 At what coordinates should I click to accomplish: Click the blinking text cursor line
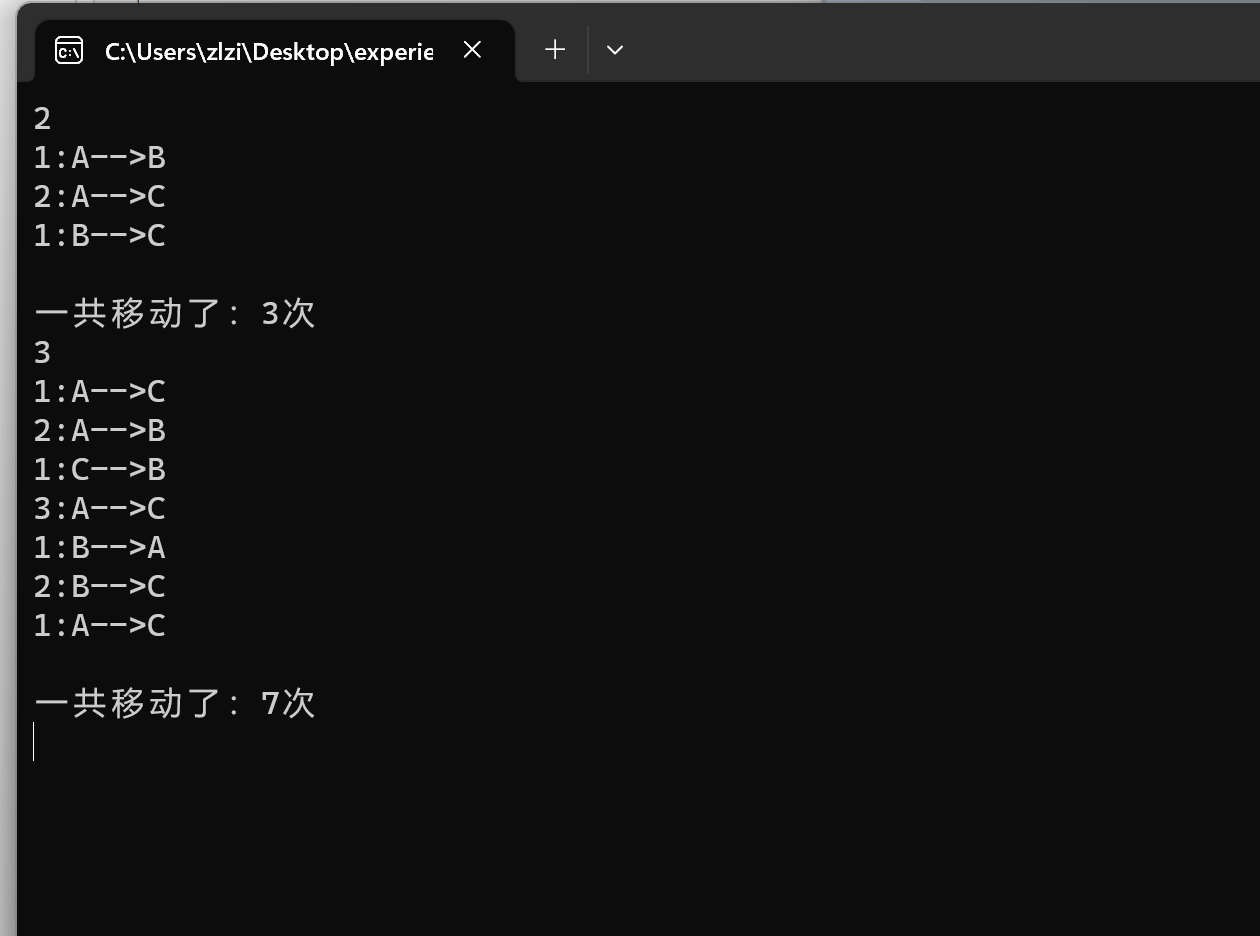[x=34, y=742]
